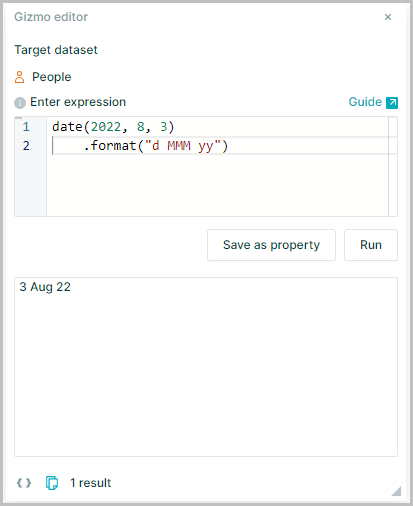Place cursor in line 1 date(2022, 8, 3)
413x506 pixels.
pos(113,127)
